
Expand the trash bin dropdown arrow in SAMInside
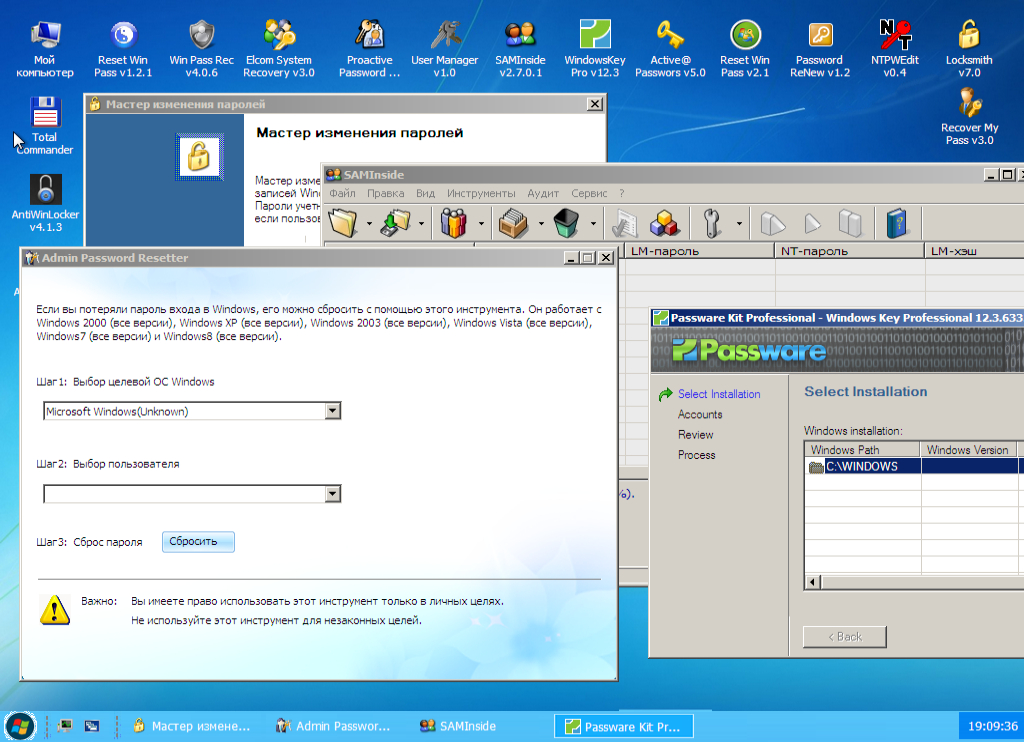point(593,223)
